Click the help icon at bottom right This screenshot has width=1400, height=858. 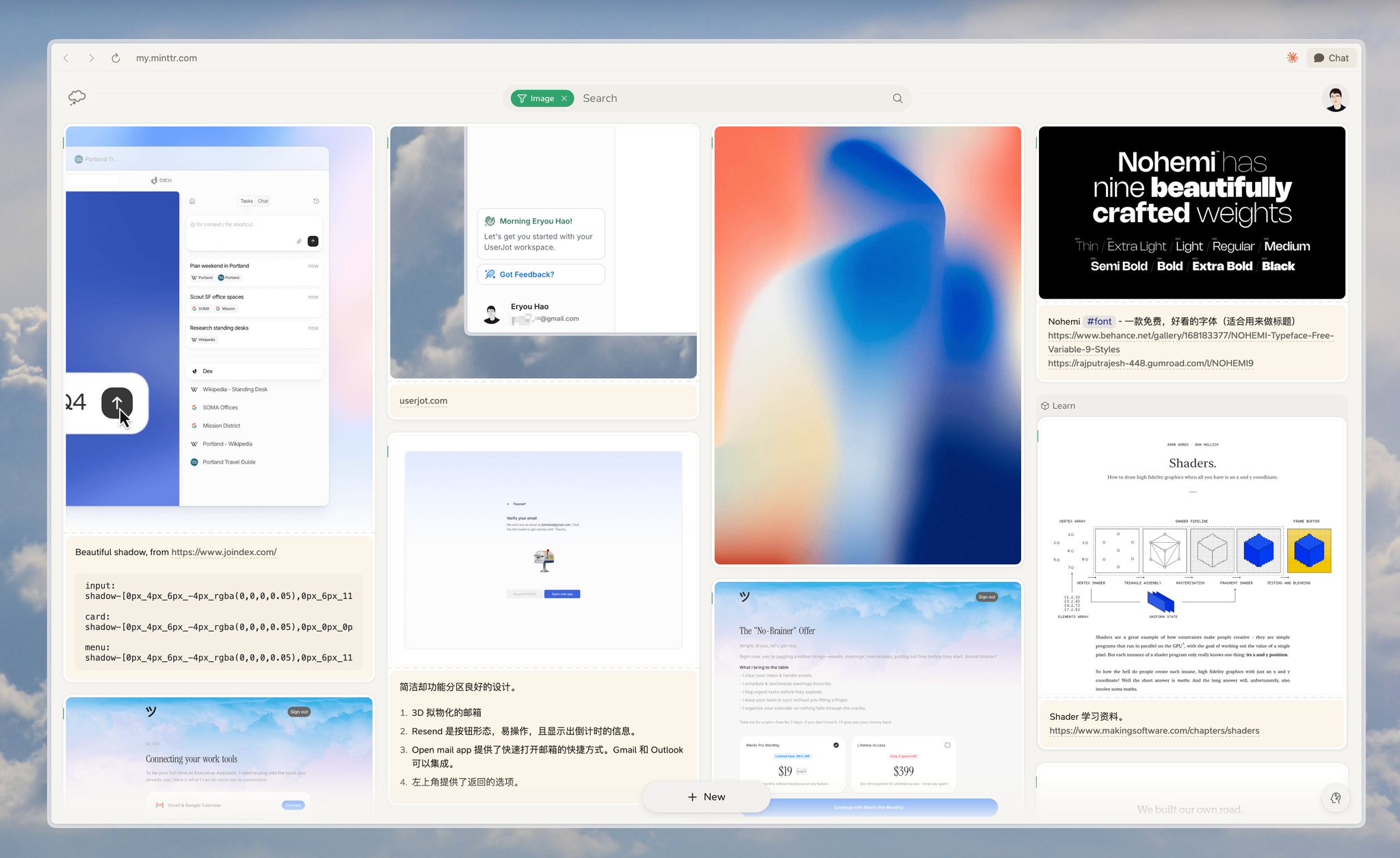coord(1335,798)
